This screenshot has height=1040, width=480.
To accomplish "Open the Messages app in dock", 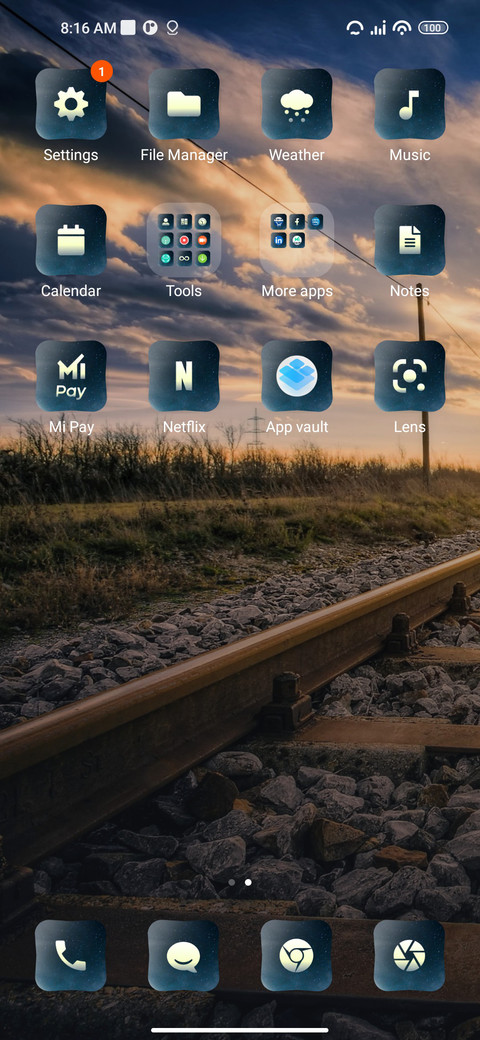I will point(184,955).
